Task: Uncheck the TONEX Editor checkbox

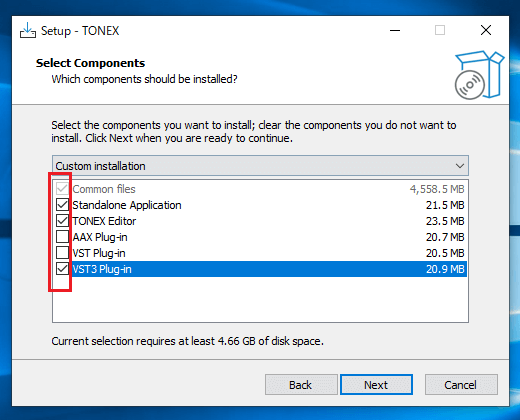Action: coord(62,221)
